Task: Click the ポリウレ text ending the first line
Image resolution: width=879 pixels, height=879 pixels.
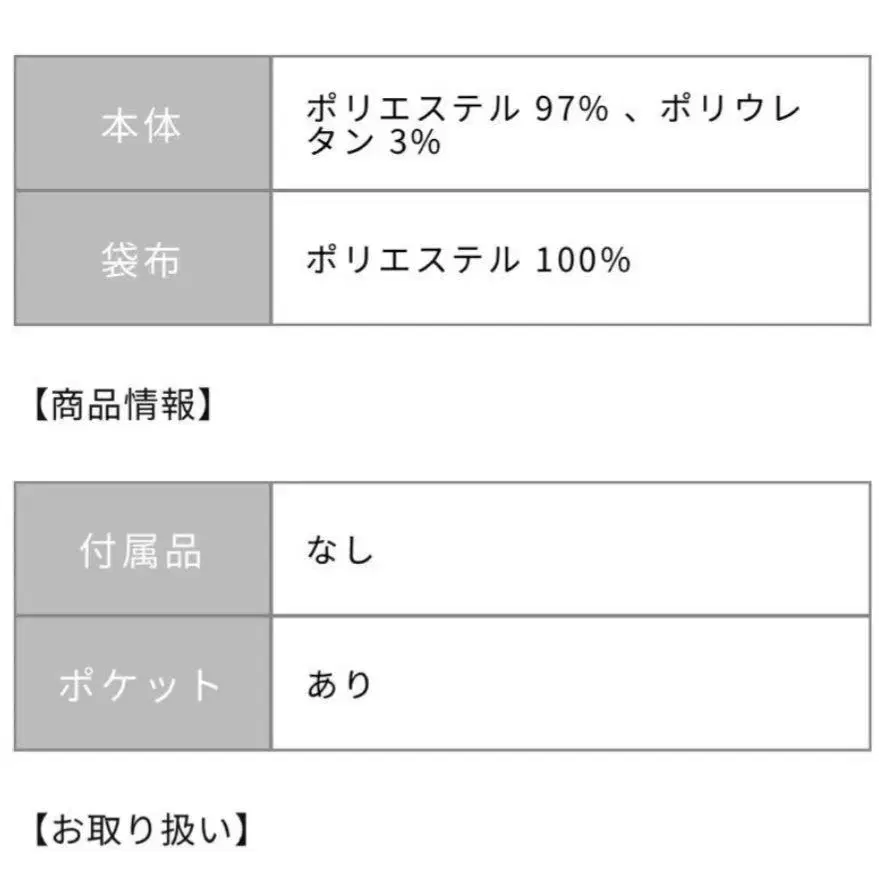Action: pos(730,108)
